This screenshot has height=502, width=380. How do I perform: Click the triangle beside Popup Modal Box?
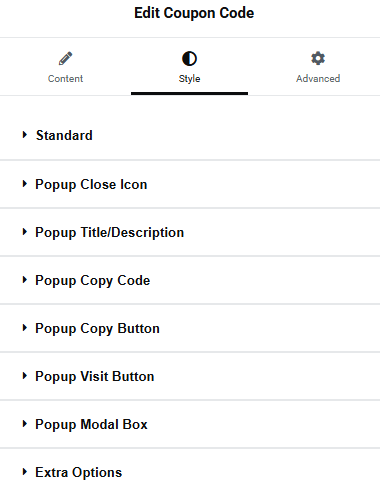[x=25, y=424]
